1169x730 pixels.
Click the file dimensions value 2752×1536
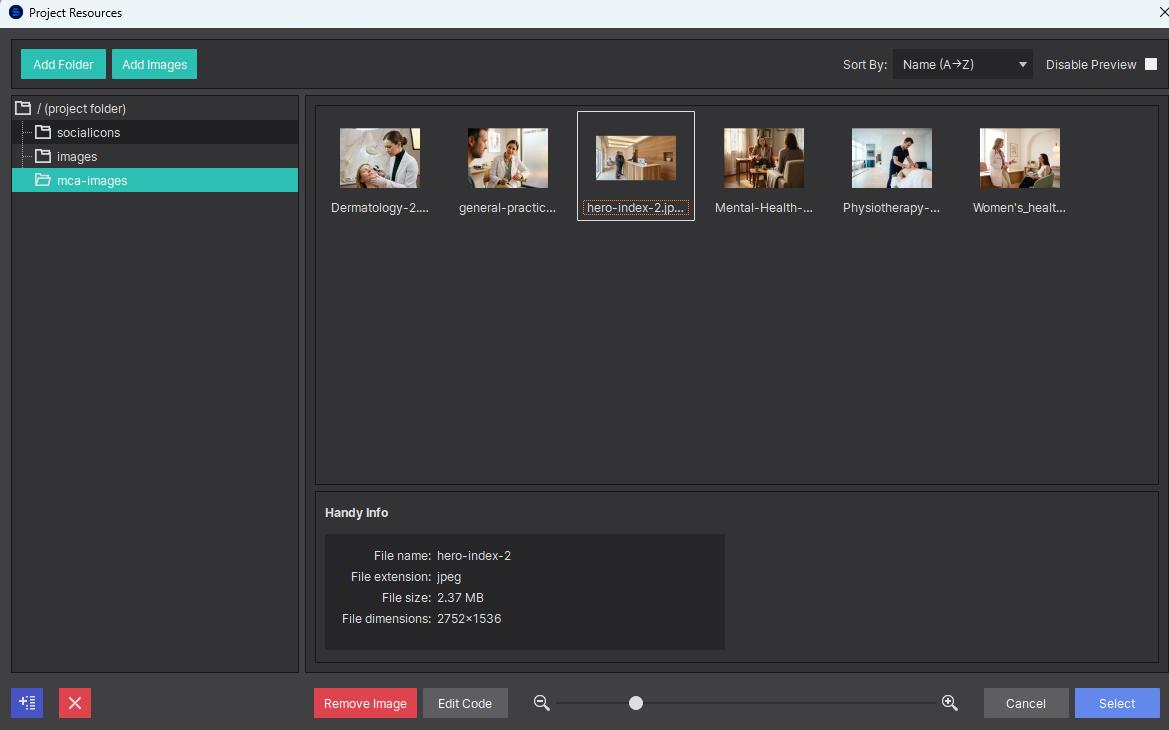point(469,618)
